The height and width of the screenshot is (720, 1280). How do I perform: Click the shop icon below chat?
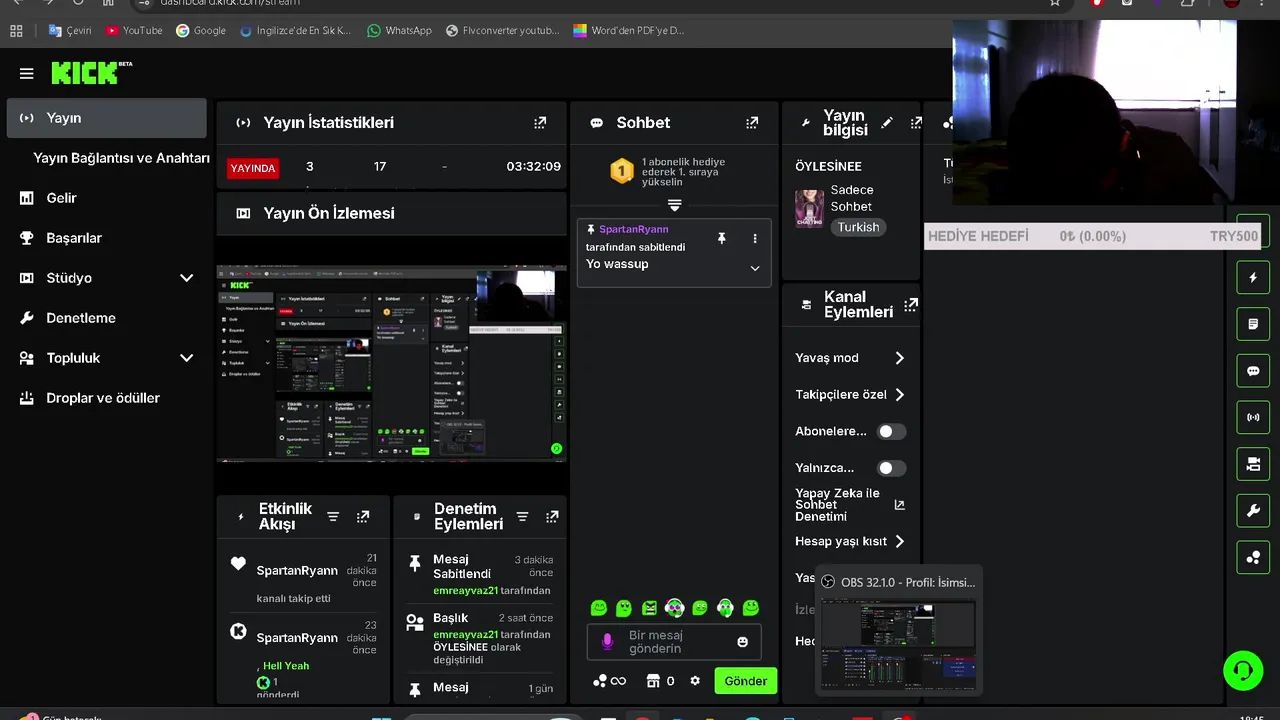(x=653, y=681)
